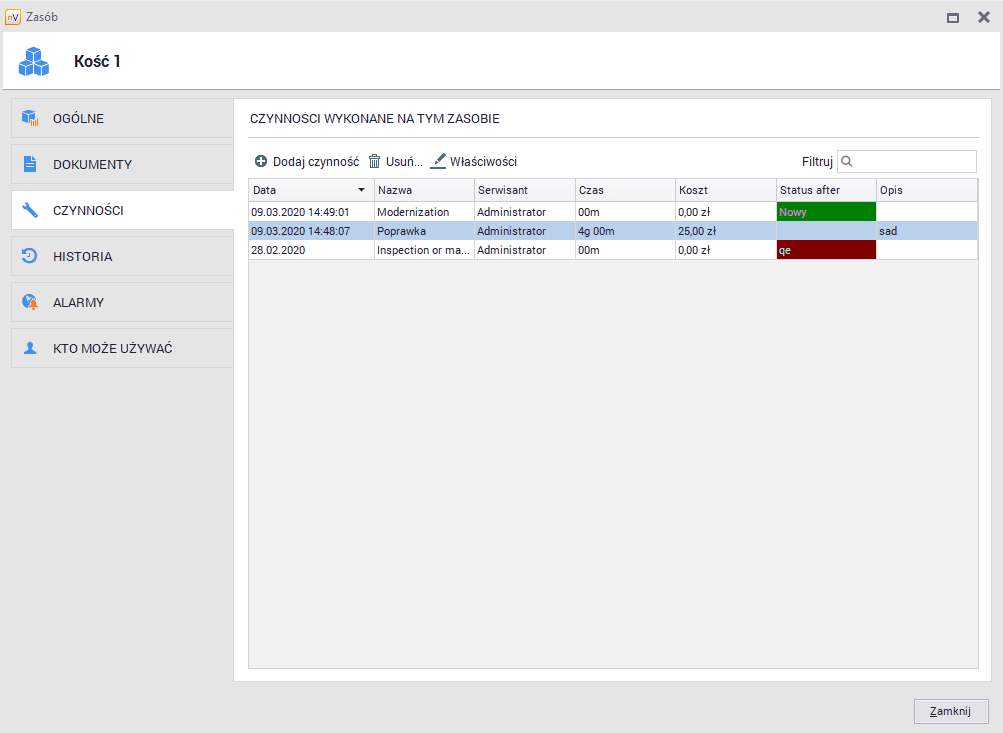This screenshot has width=1003, height=733.
Task: Click the ALARMY bell icon
Action: [30, 303]
